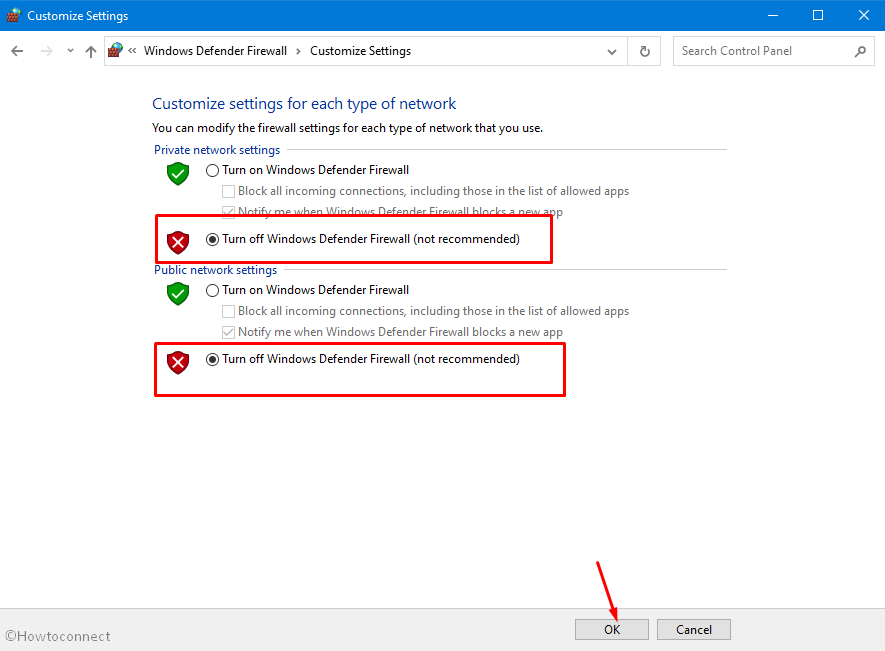
Task: Click the title bar firewall icon
Action: pyautogui.click(x=14, y=15)
